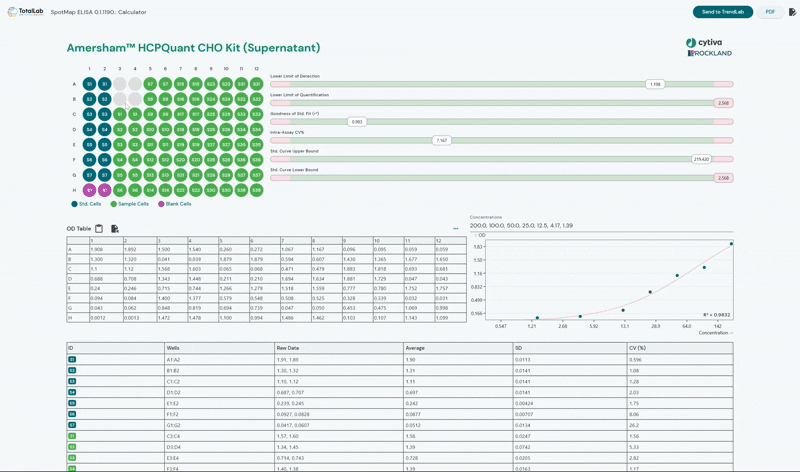The image size is (800, 472).
Task: Click OD Table cell E12 value 1.757
Action: coord(450,288)
